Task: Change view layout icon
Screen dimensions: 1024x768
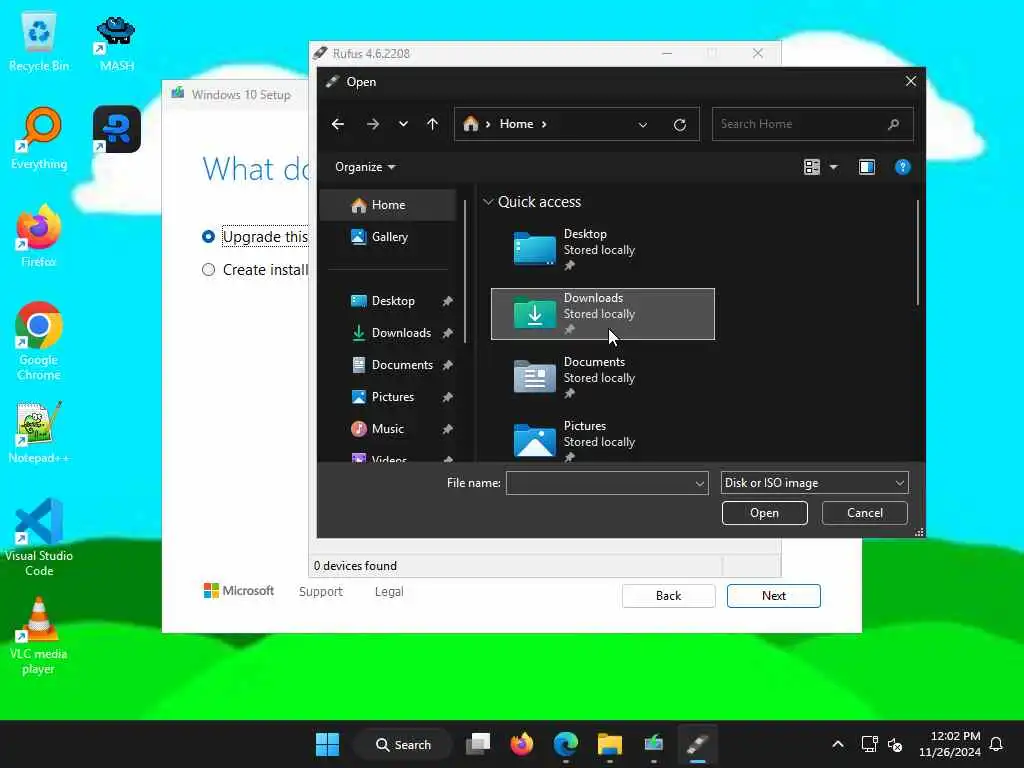Action: 812,167
